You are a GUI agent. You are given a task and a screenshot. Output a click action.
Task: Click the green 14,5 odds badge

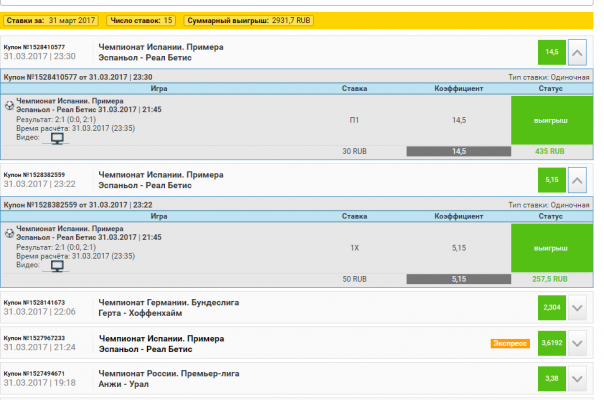[552, 52]
